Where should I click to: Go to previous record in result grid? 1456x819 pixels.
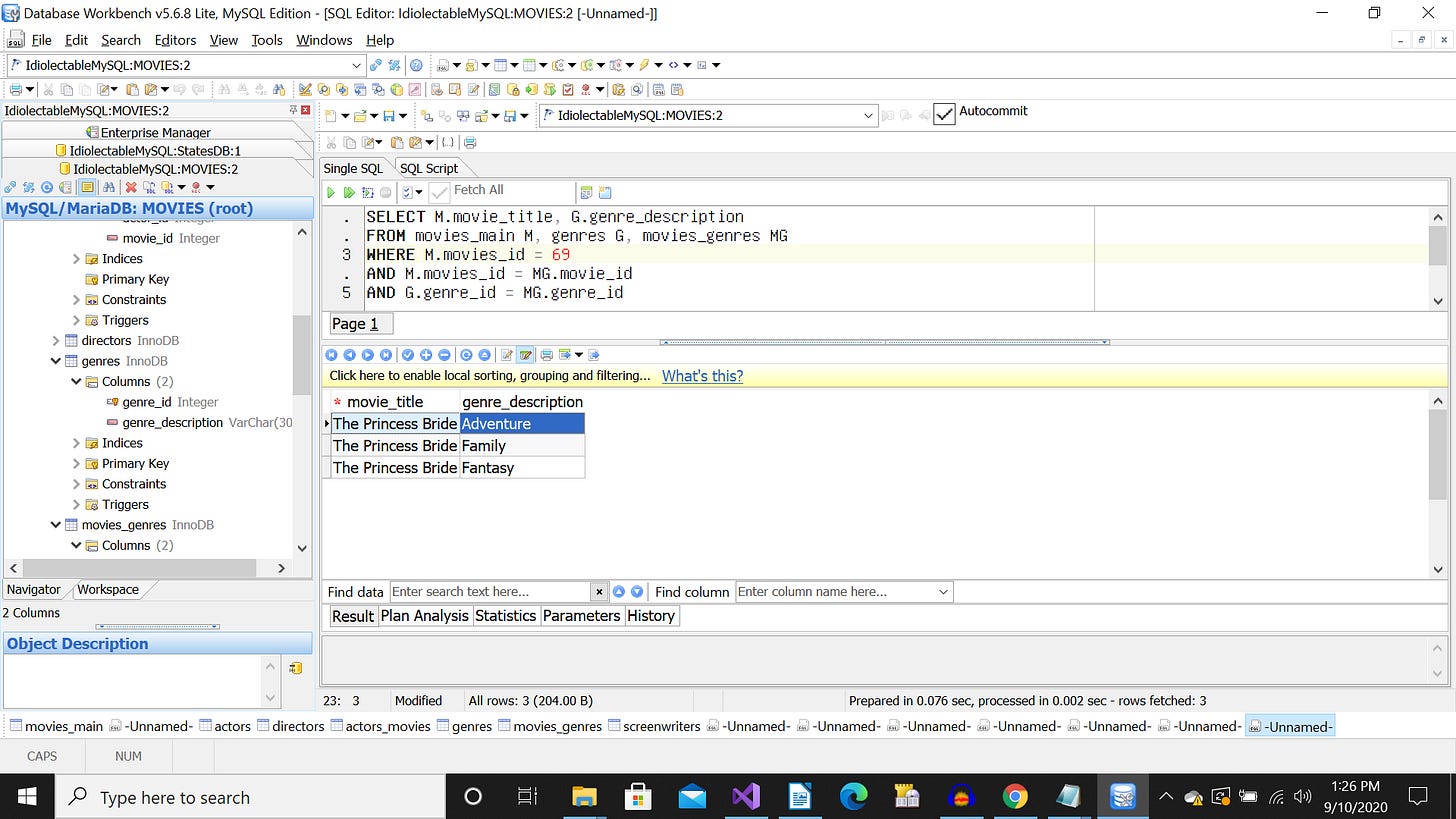pos(349,355)
